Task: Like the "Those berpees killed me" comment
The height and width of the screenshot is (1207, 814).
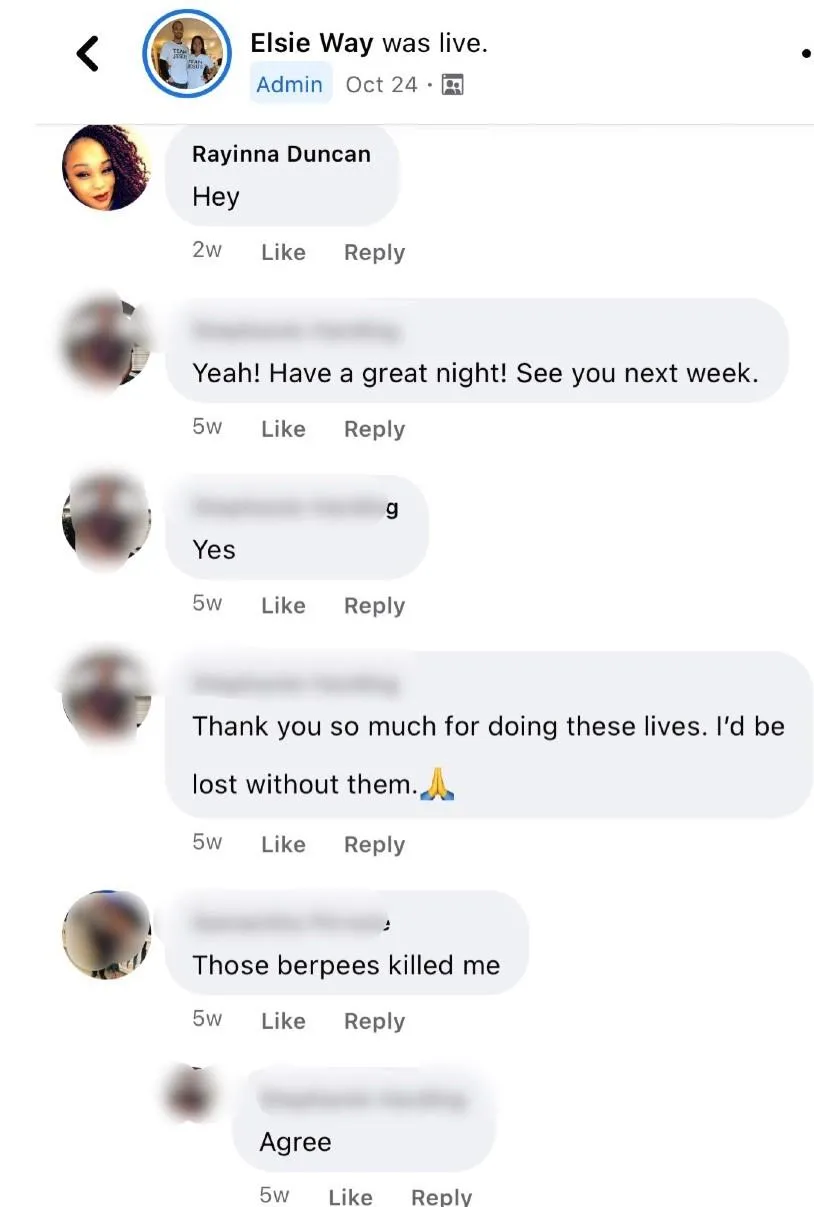Action: (x=283, y=1021)
